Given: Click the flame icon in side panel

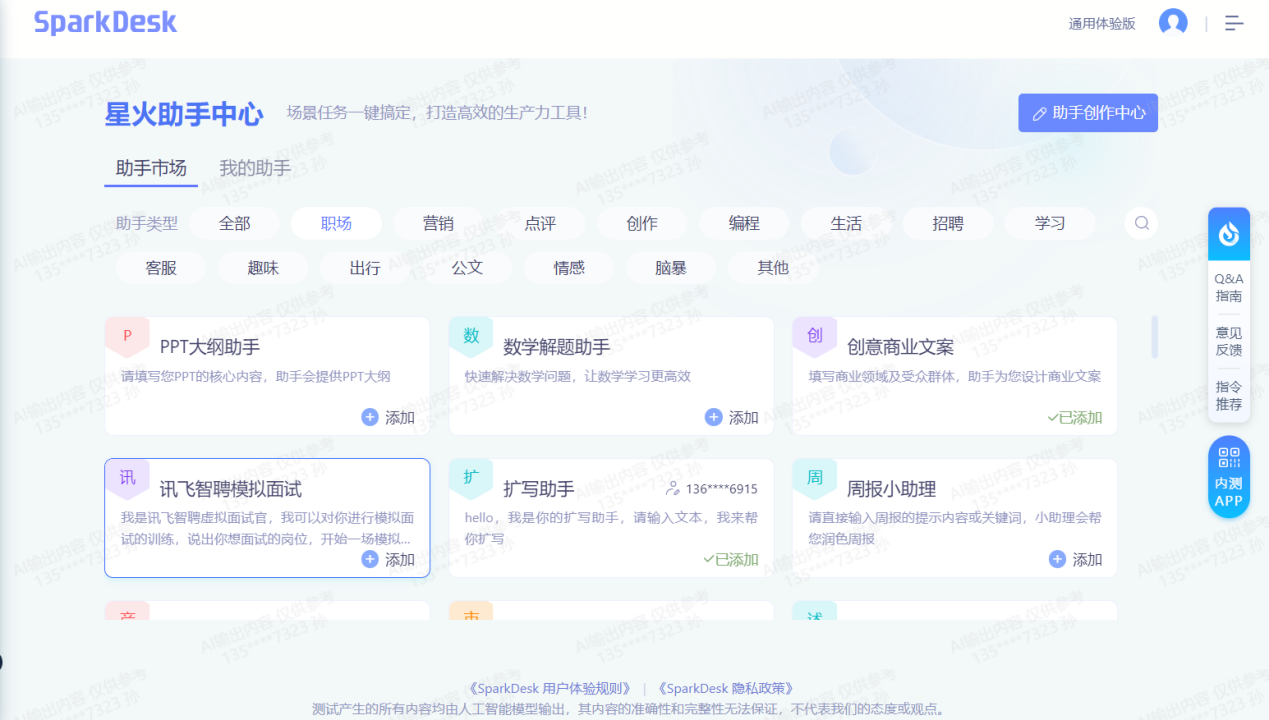Looking at the screenshot, I should pos(1228,235).
